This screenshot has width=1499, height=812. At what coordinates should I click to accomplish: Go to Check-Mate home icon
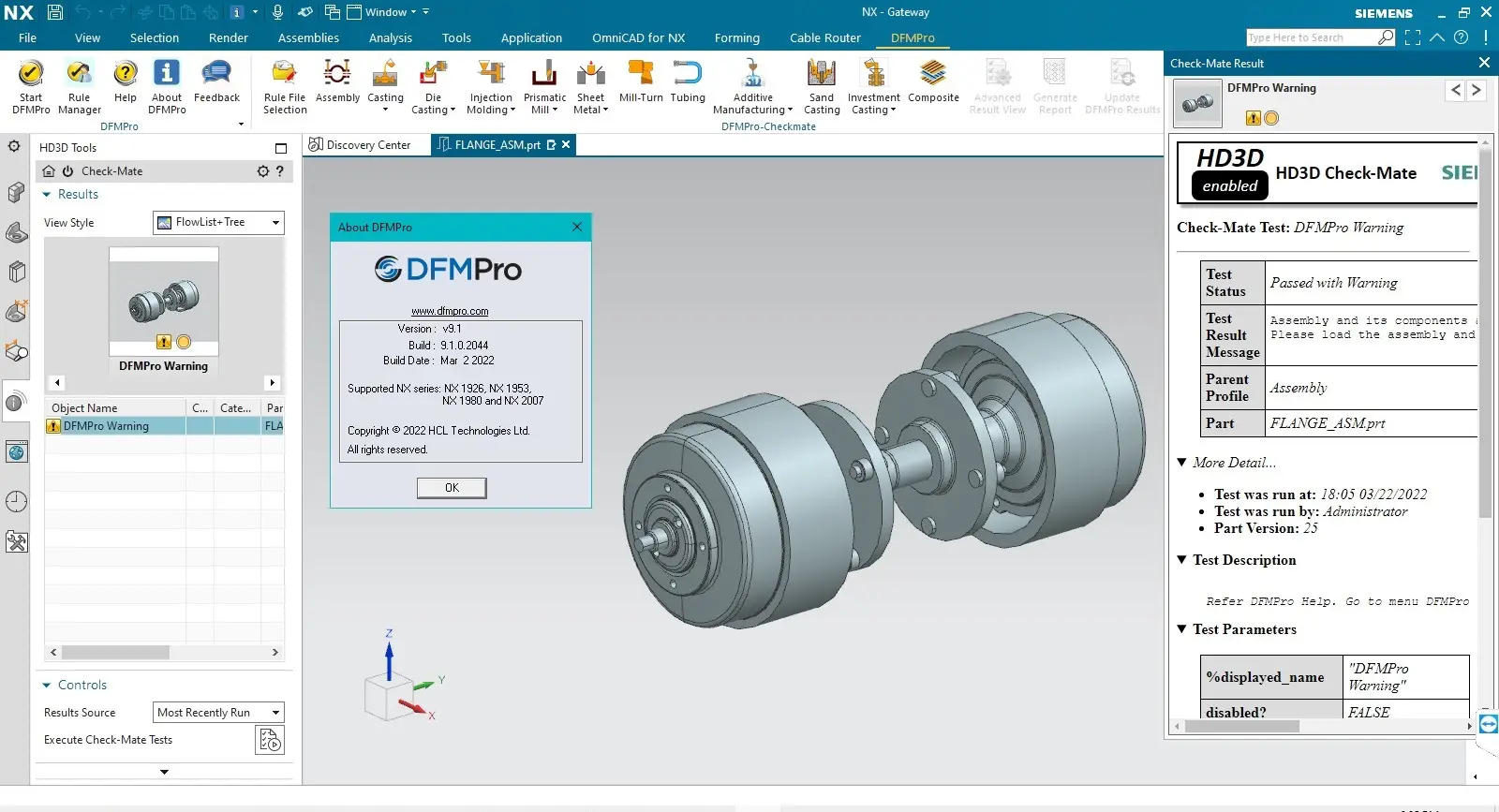(49, 171)
